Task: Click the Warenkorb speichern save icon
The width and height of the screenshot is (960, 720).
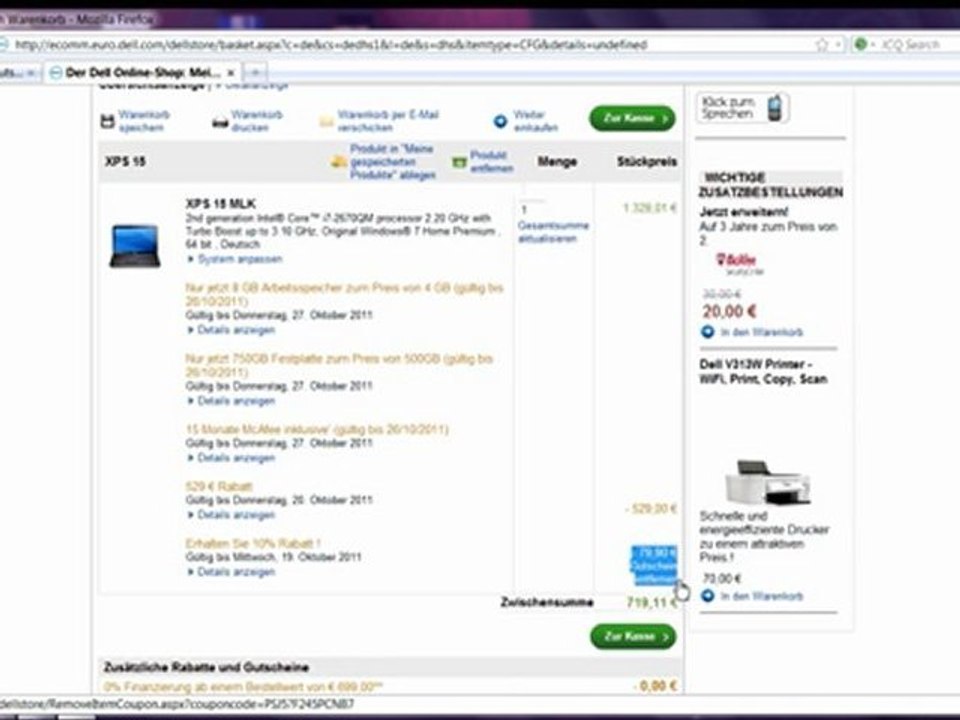Action: pos(108,121)
